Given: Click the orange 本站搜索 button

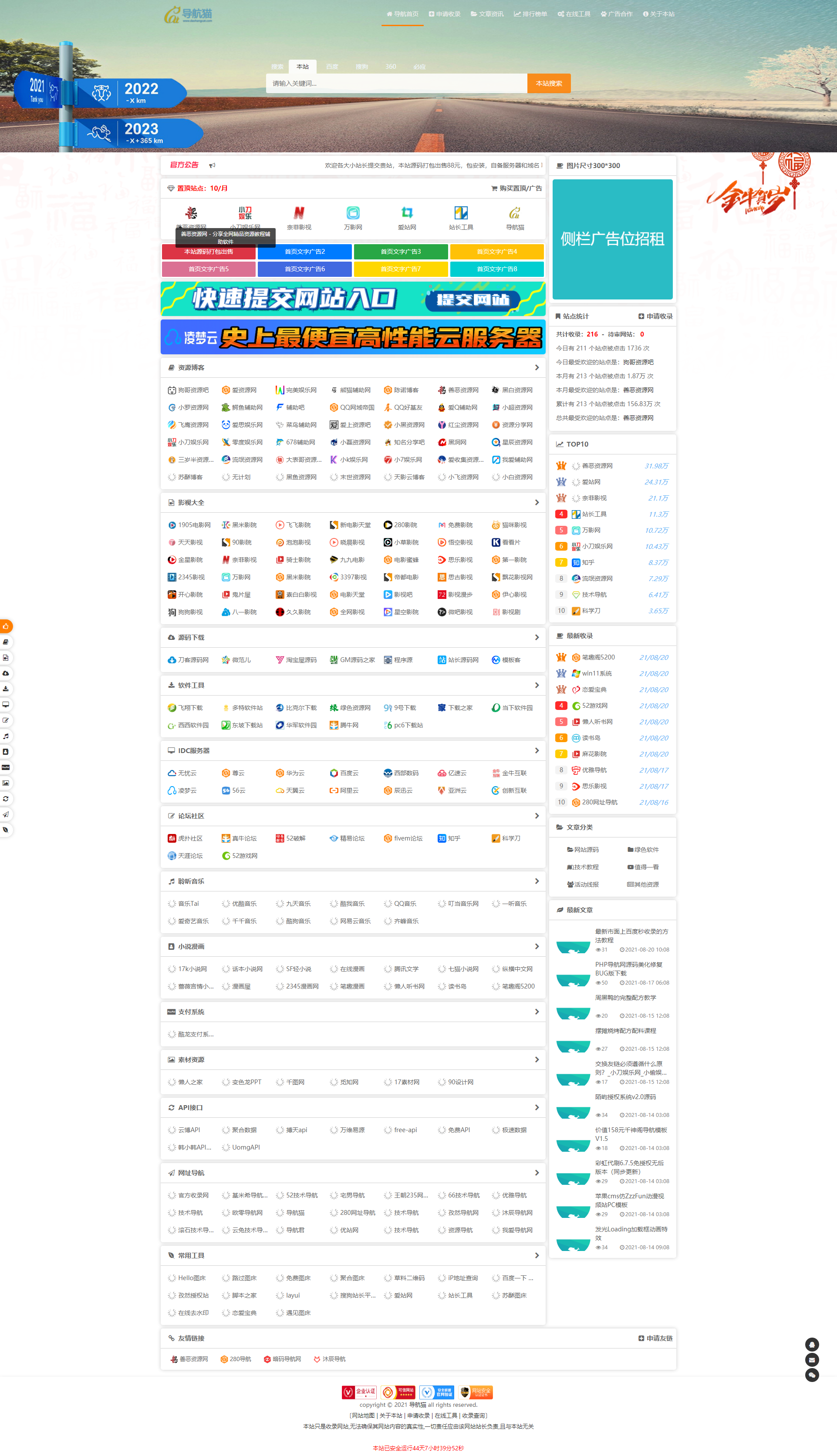Looking at the screenshot, I should tap(549, 83).
